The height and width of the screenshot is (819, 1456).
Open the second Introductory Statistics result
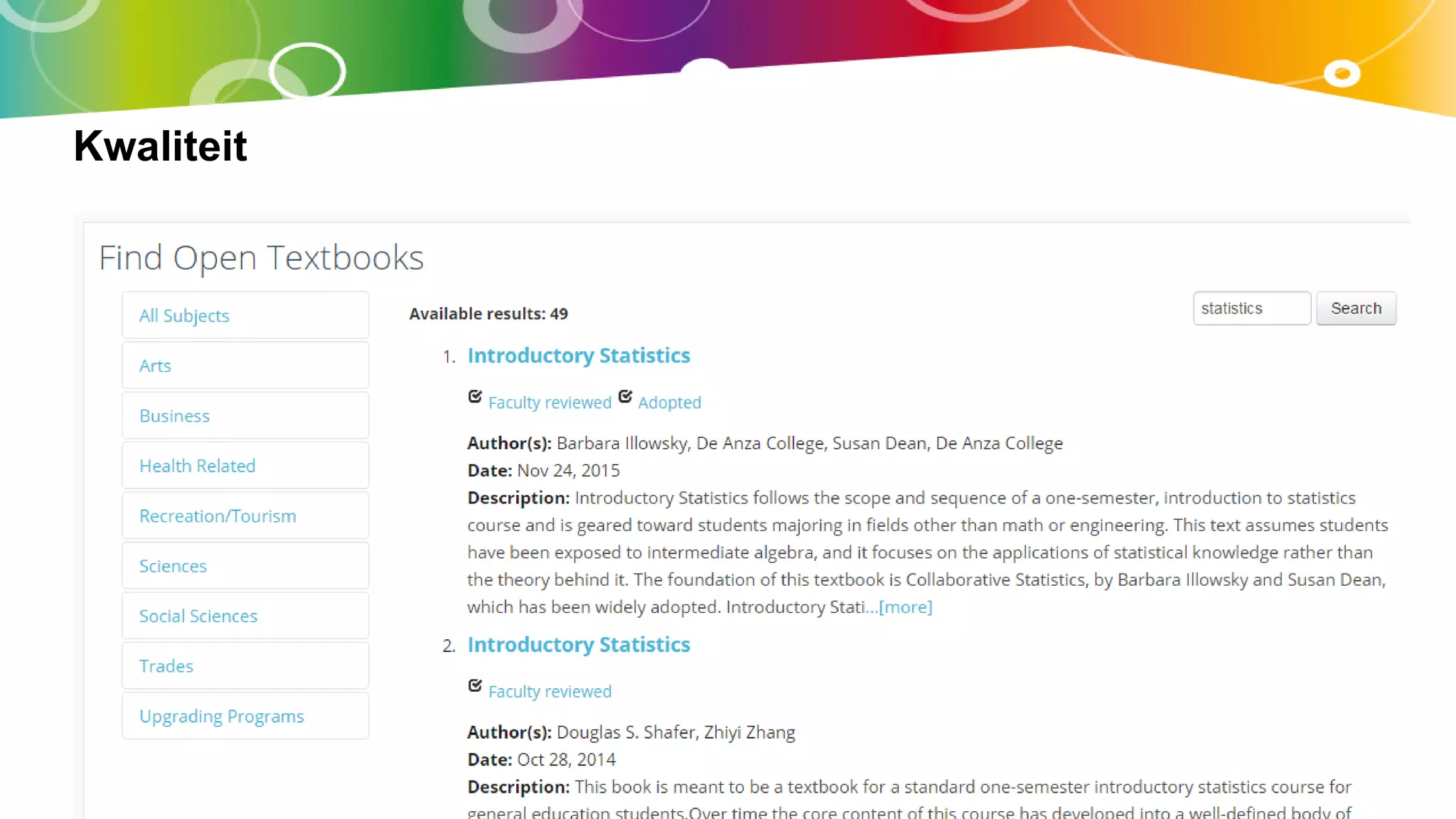[578, 645]
